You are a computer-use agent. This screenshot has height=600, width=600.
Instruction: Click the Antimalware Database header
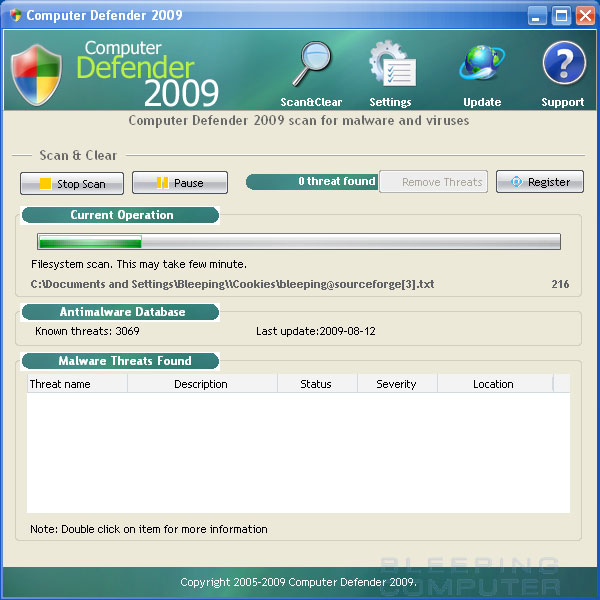[x=121, y=312]
